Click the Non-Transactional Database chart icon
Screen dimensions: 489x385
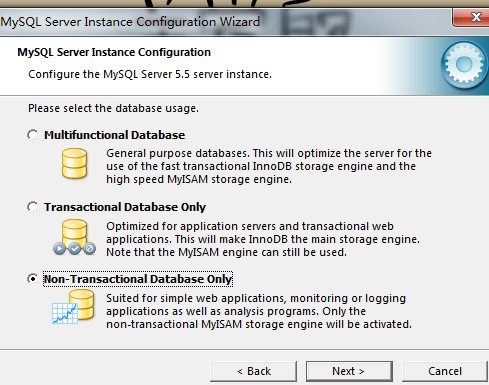click(73, 307)
